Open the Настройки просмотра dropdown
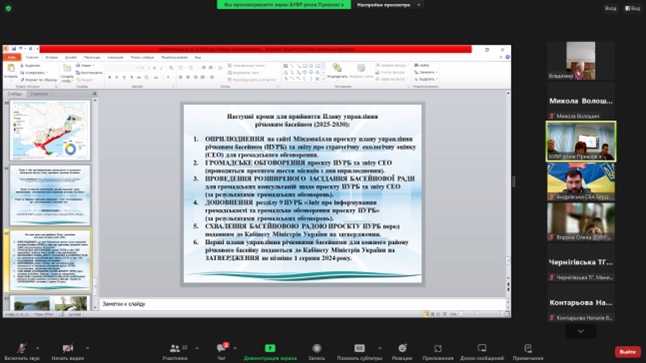646x363 pixels. (389, 5)
